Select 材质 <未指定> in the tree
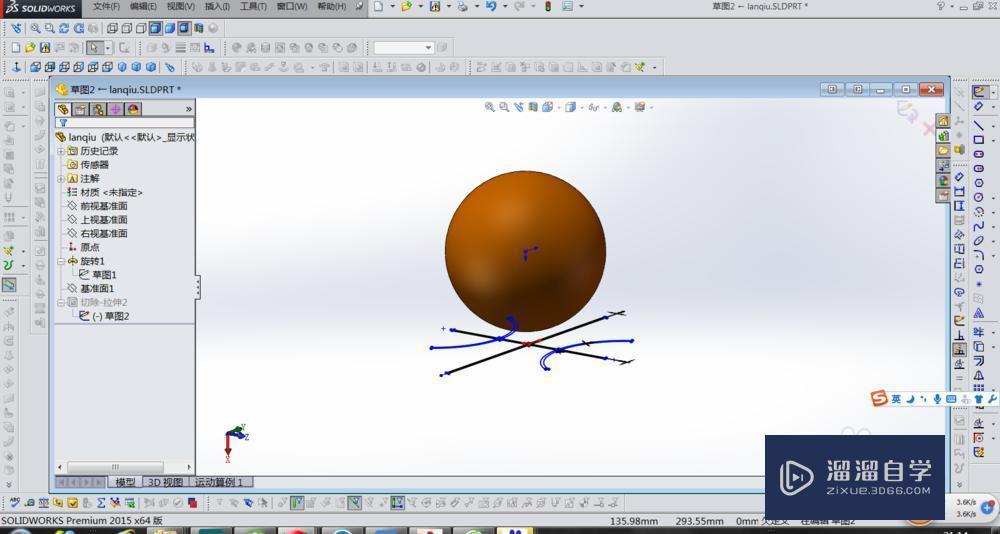This screenshot has width=1000, height=534. pos(111,192)
